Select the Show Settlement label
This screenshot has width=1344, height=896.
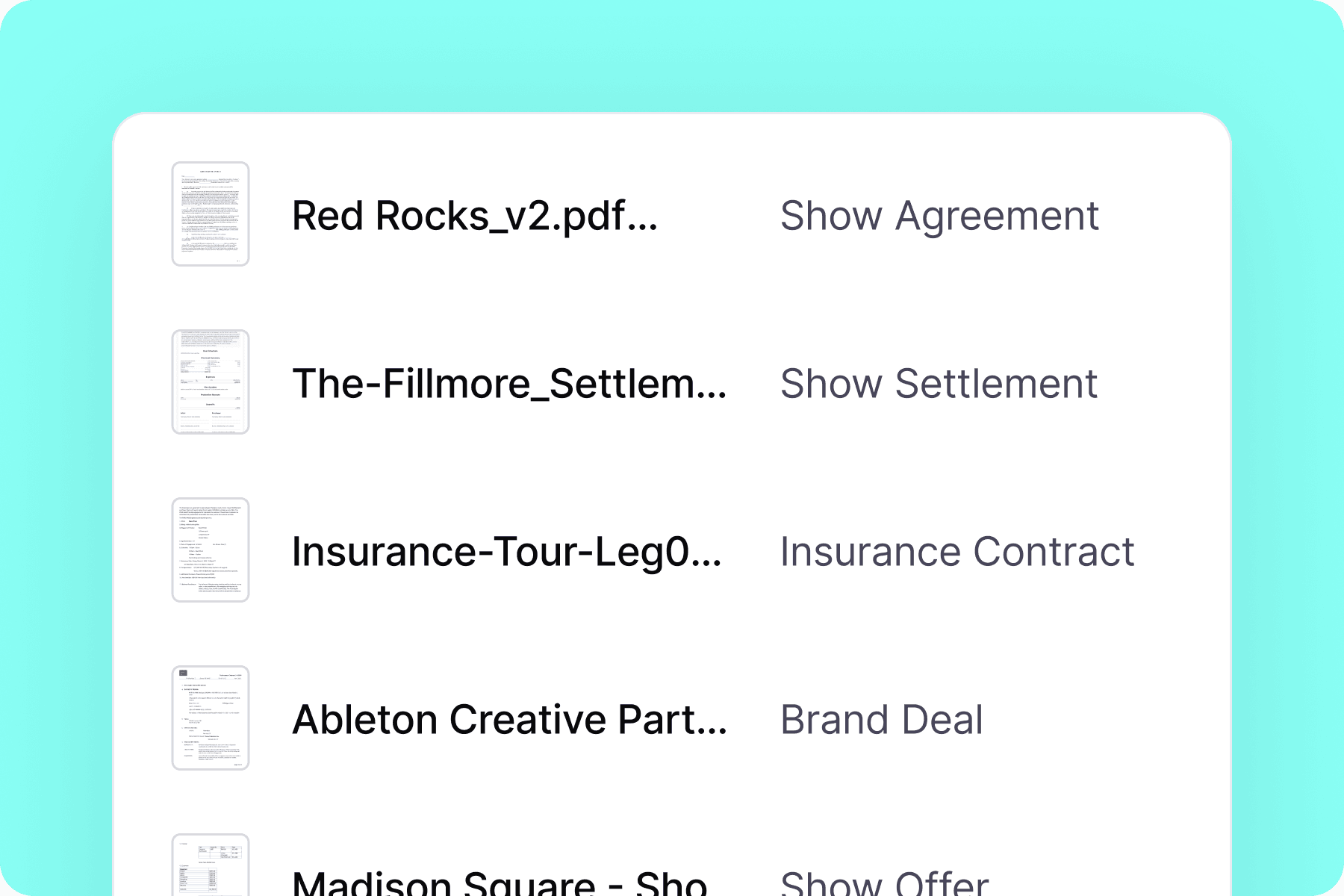pos(938,385)
